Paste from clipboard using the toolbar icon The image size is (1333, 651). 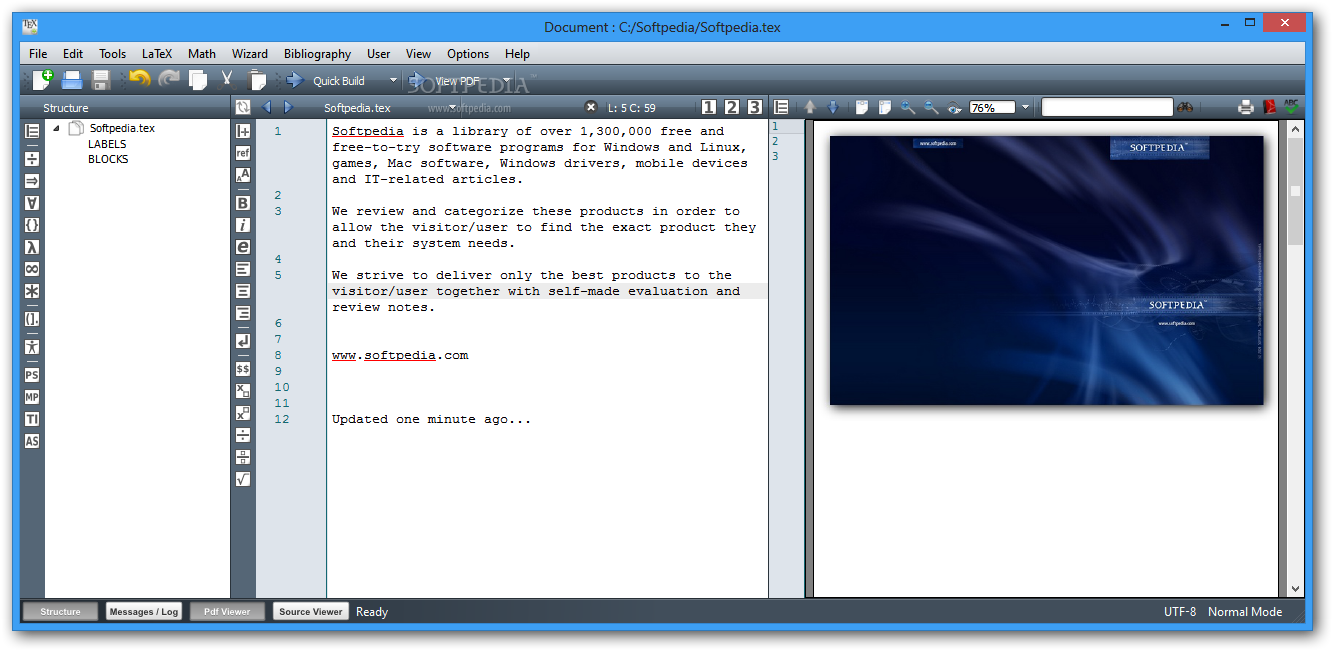click(x=257, y=80)
